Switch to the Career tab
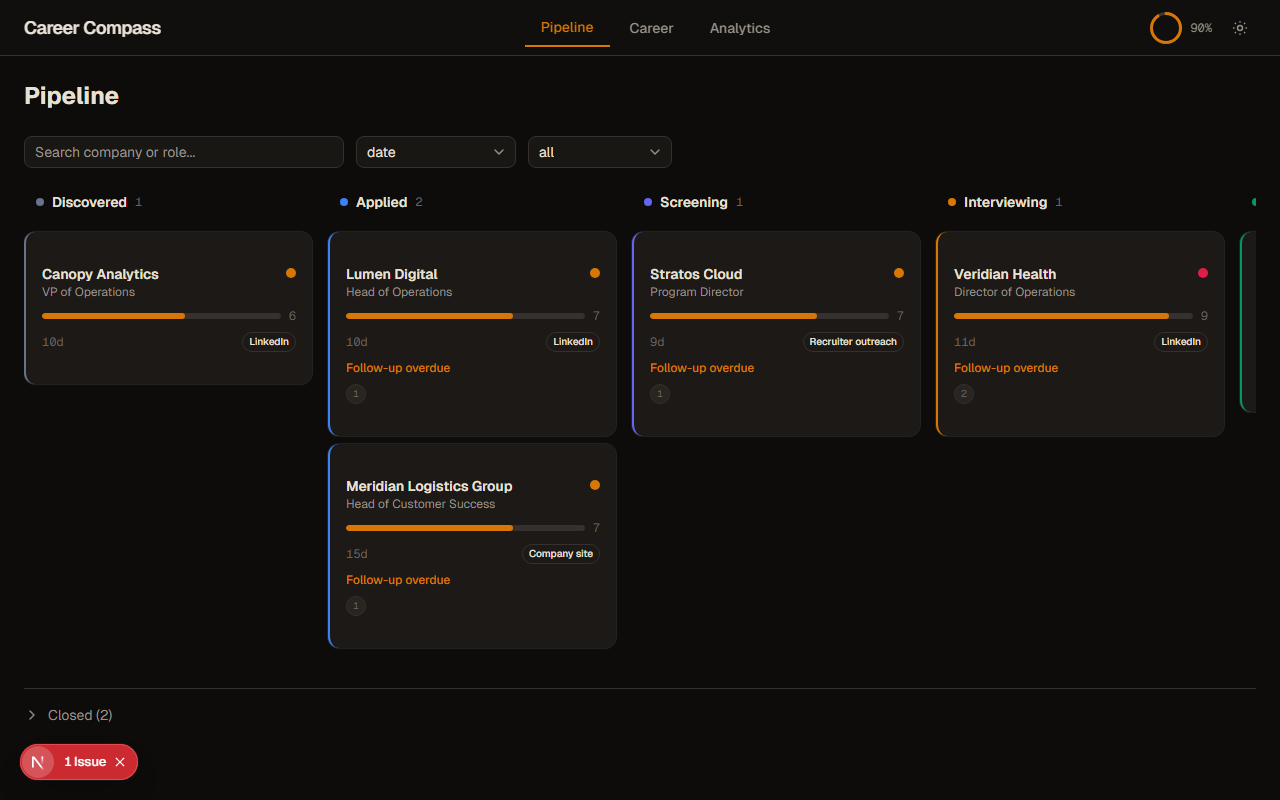This screenshot has height=800, width=1280. coord(651,28)
